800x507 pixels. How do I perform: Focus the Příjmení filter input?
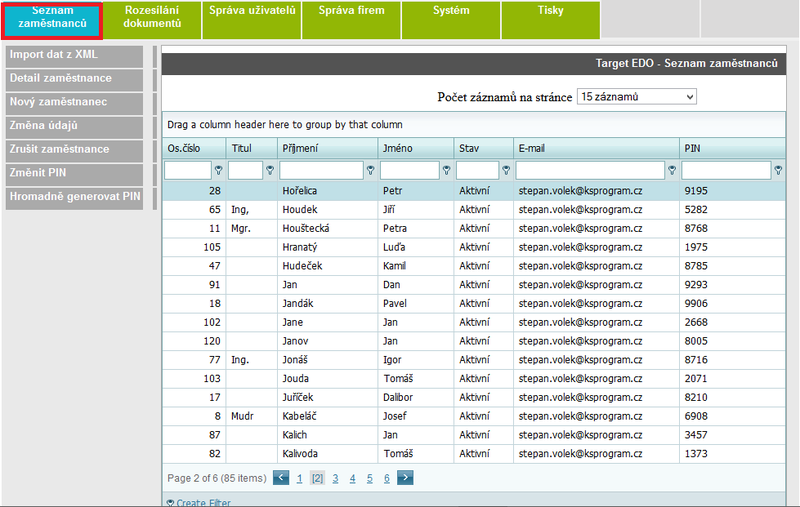[321, 170]
